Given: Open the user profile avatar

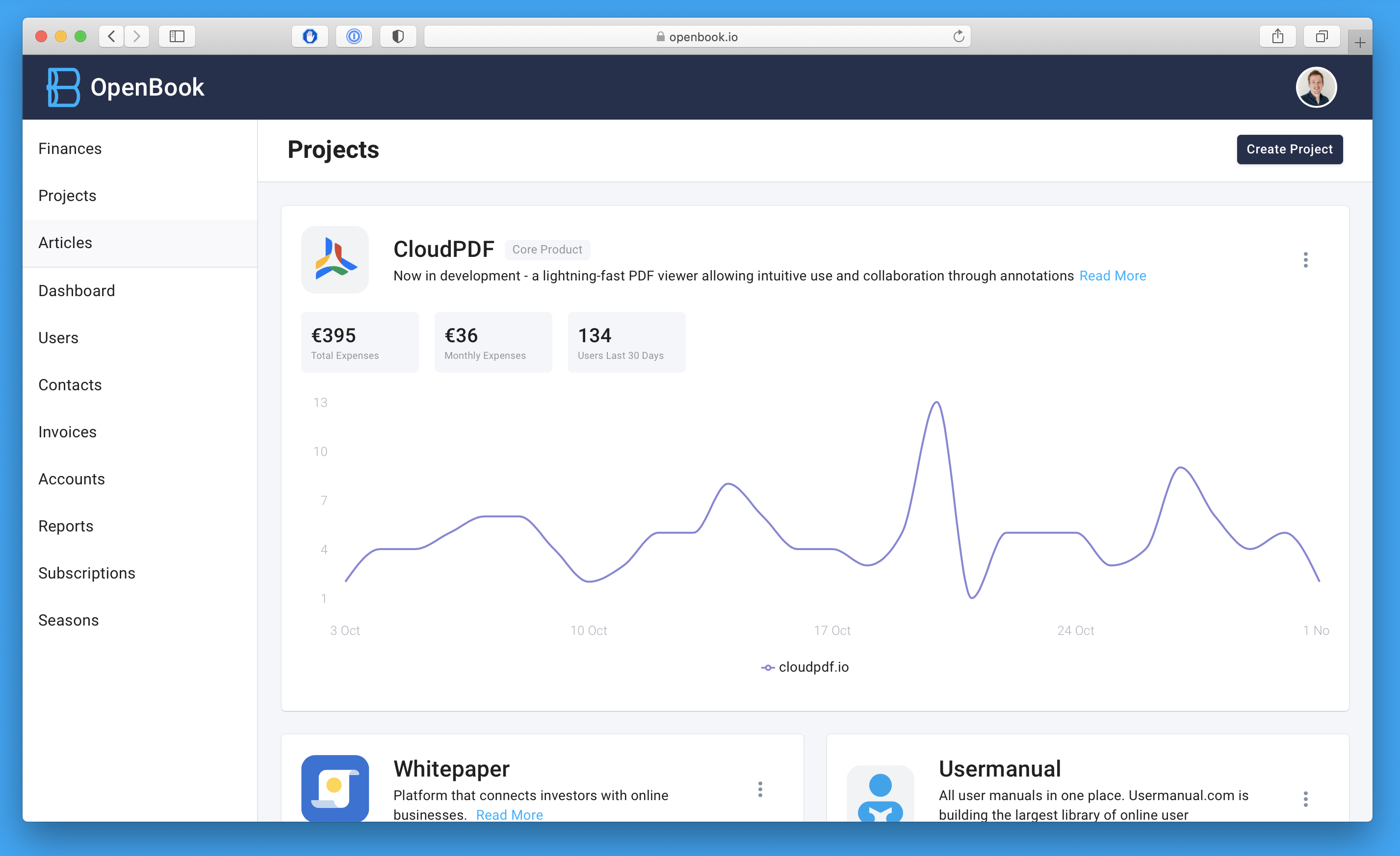Looking at the screenshot, I should coord(1315,87).
